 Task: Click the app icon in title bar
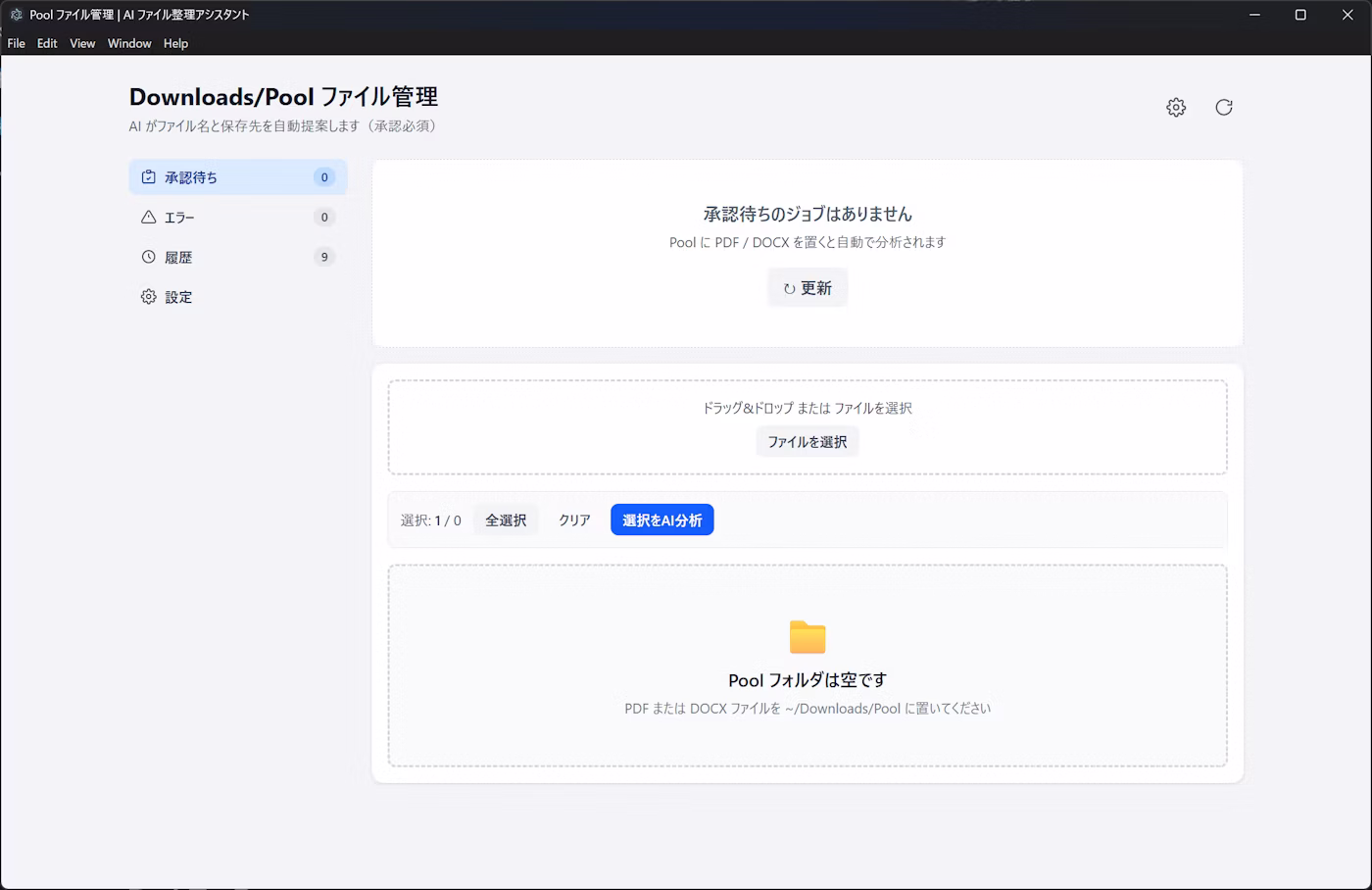pyautogui.click(x=16, y=15)
